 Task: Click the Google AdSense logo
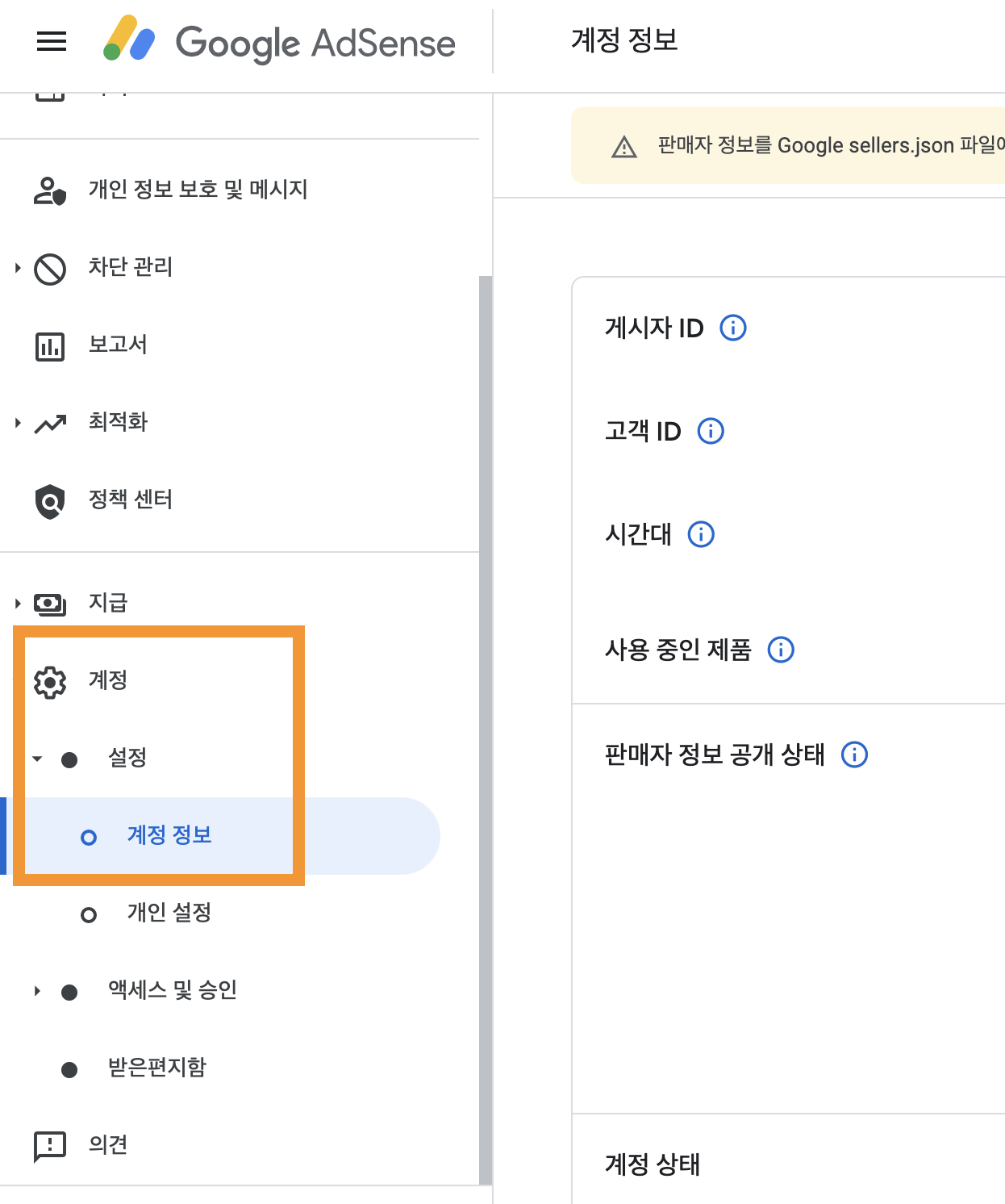pos(278,44)
